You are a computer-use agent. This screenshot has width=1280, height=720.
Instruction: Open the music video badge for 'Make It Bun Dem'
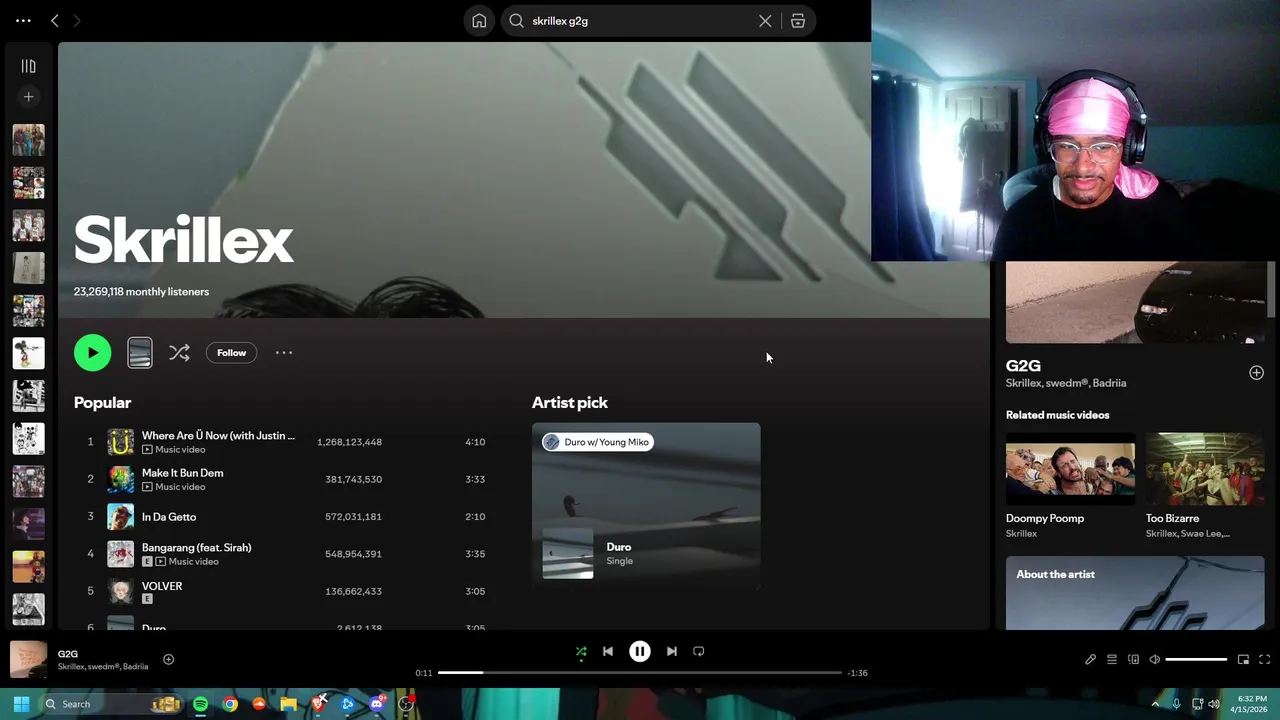click(173, 487)
